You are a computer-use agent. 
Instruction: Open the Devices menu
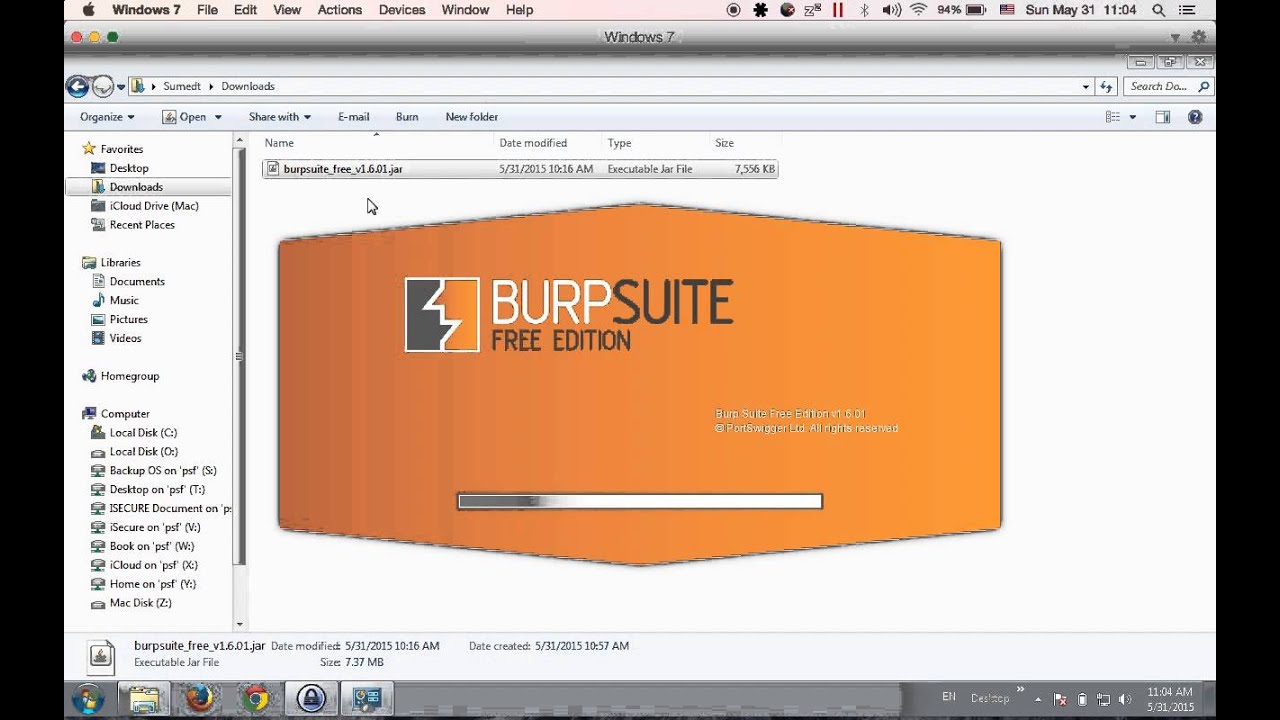[400, 10]
